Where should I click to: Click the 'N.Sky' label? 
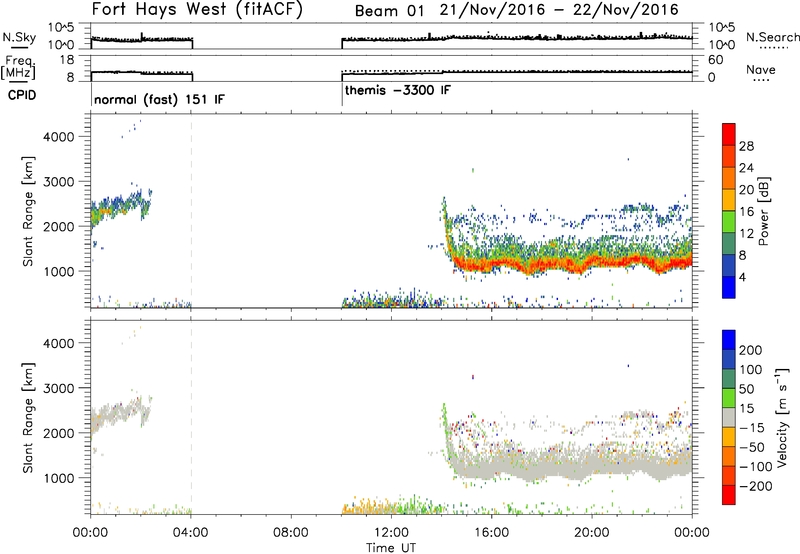click(19, 37)
